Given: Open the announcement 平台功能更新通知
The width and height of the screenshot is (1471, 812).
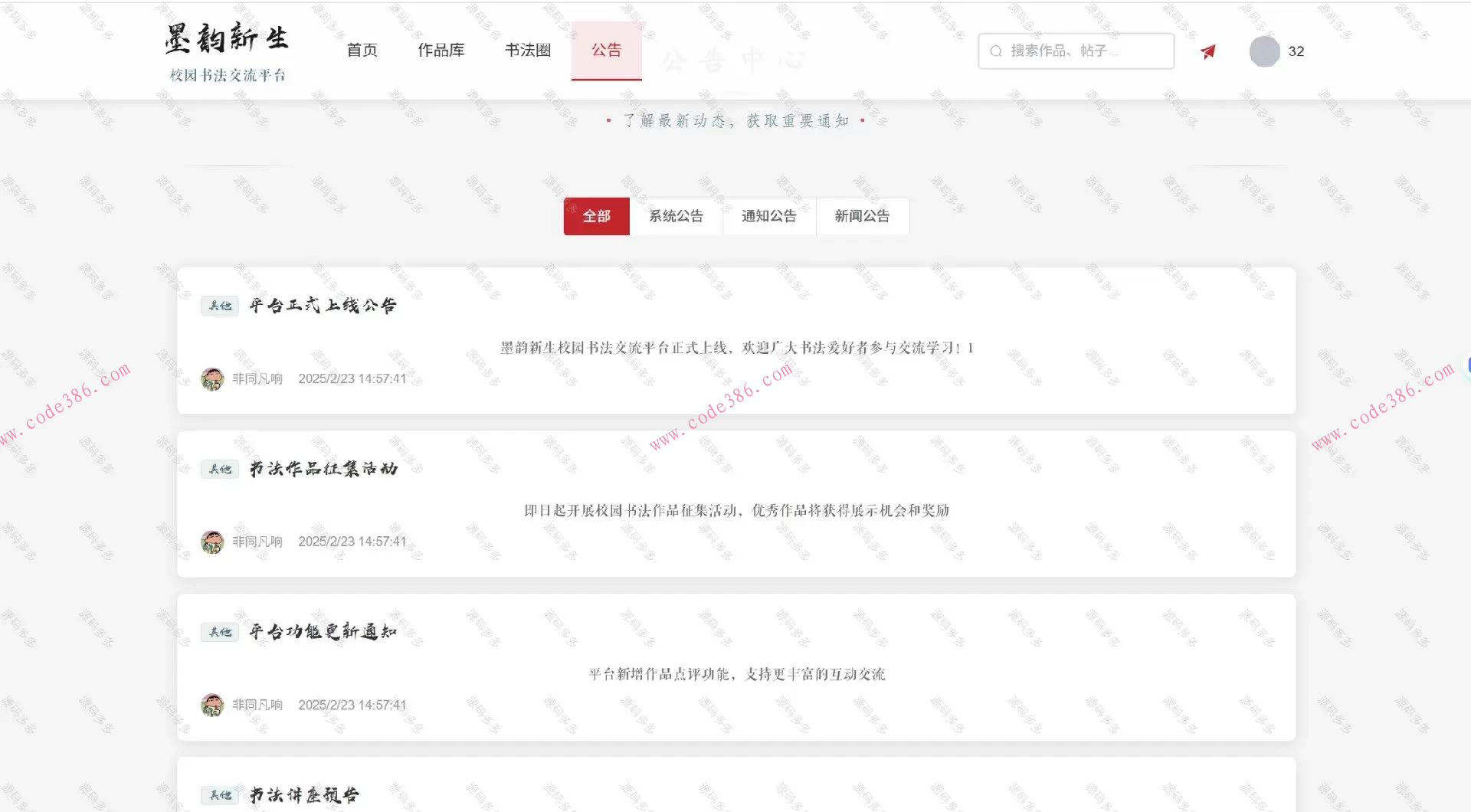Looking at the screenshot, I should [321, 631].
